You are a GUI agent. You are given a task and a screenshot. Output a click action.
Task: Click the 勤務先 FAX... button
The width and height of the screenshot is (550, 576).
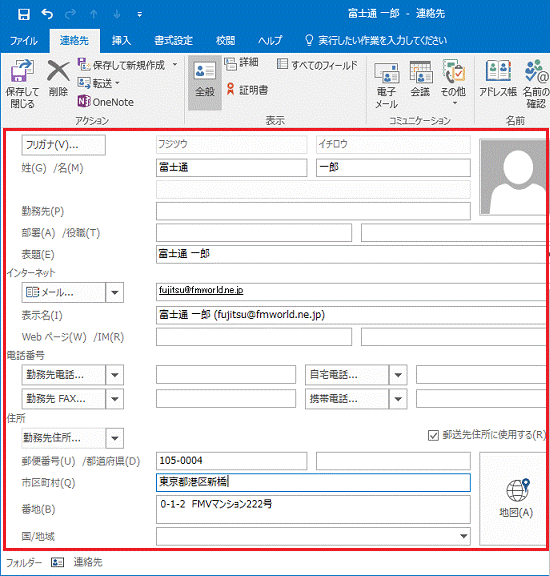click(x=64, y=399)
